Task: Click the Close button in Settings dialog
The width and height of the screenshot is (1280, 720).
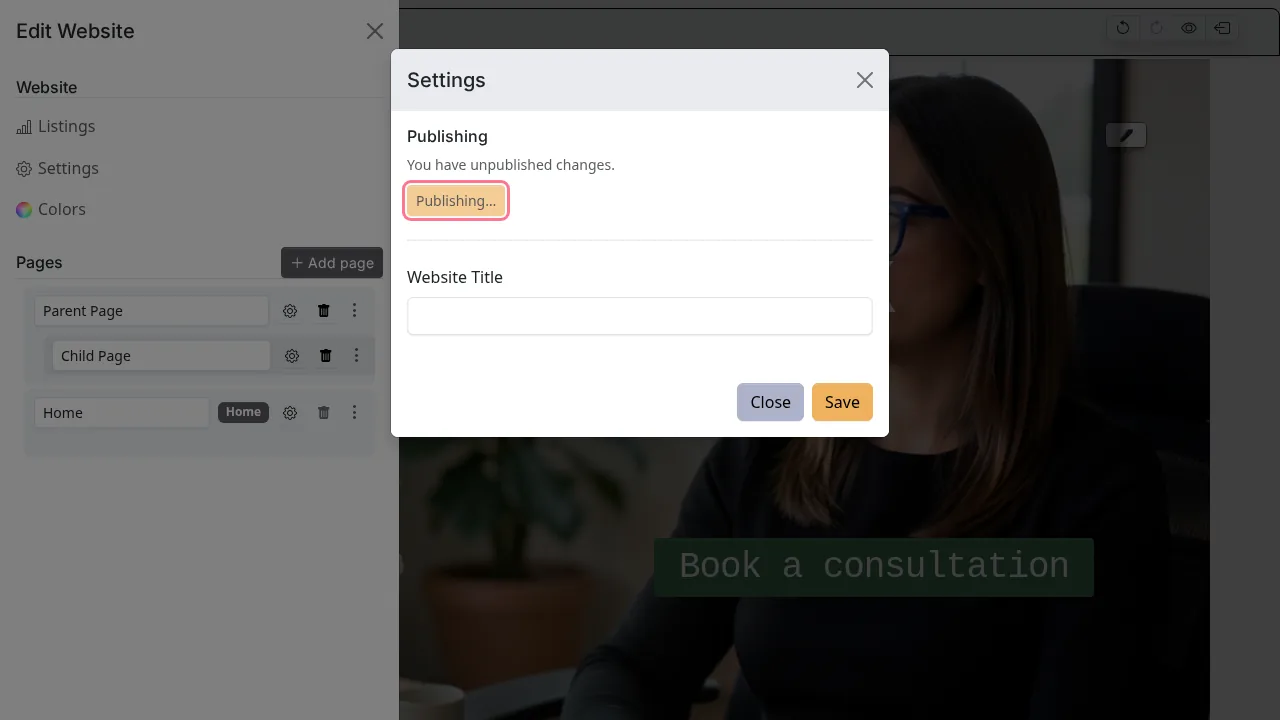Action: tap(771, 402)
